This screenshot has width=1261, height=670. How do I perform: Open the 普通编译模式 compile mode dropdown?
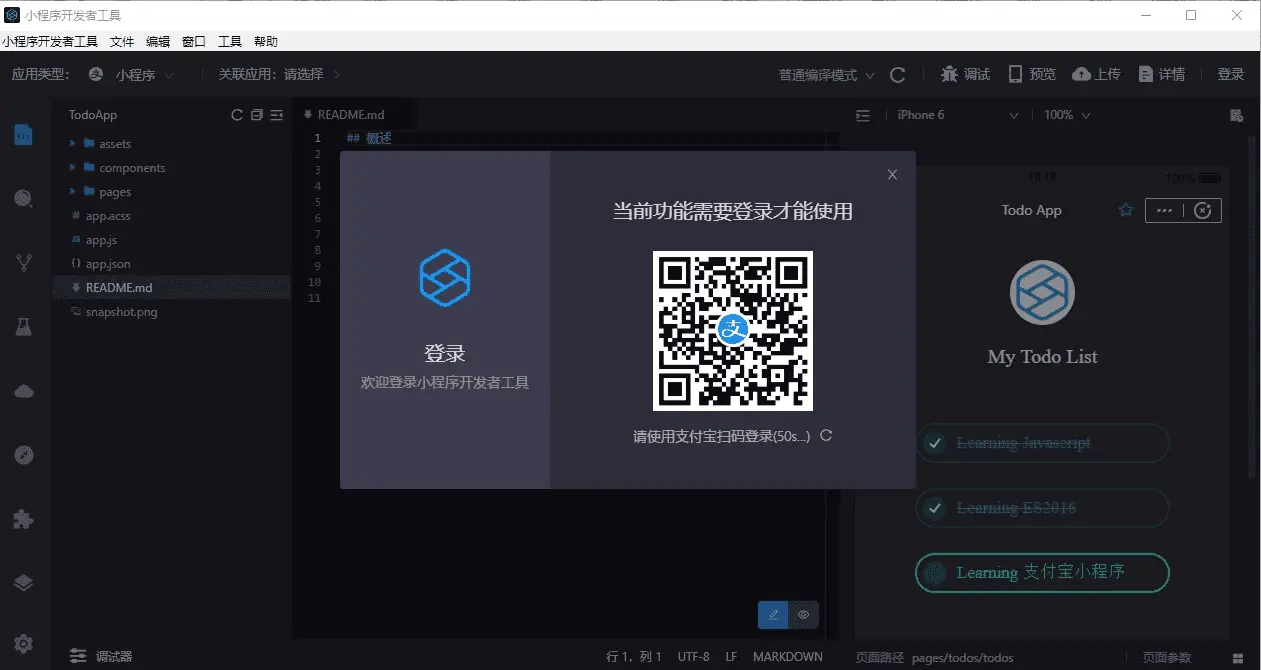coord(827,75)
